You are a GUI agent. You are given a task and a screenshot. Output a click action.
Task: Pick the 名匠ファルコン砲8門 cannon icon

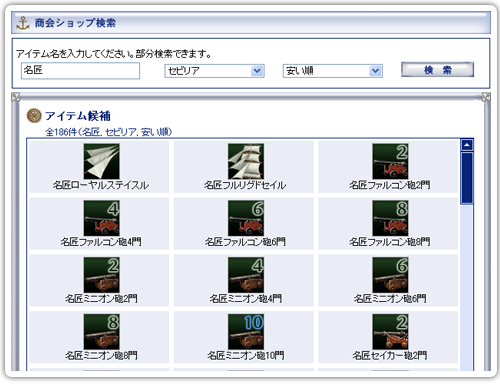pos(390,218)
